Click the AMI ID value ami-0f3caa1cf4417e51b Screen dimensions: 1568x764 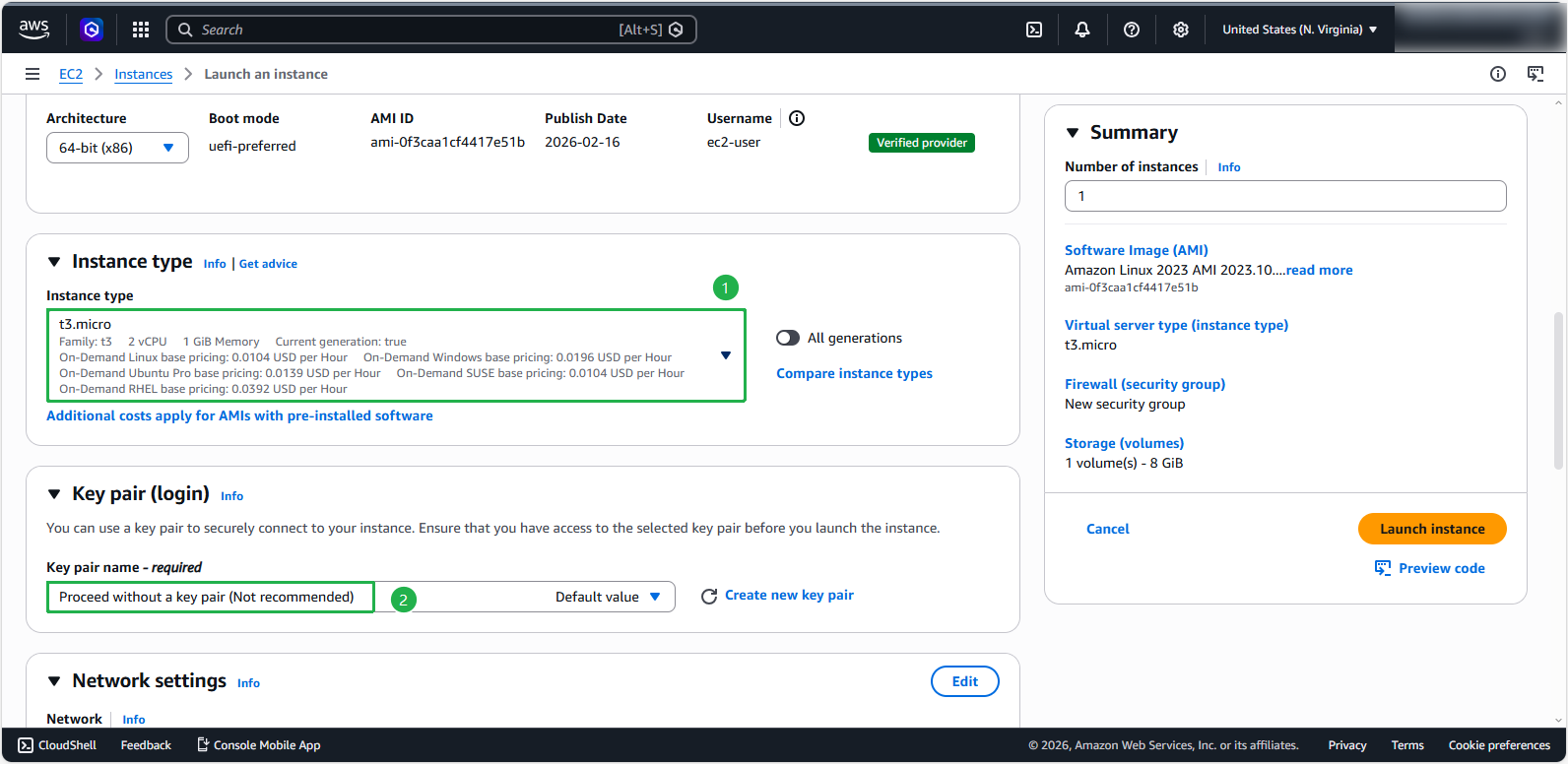click(x=447, y=142)
